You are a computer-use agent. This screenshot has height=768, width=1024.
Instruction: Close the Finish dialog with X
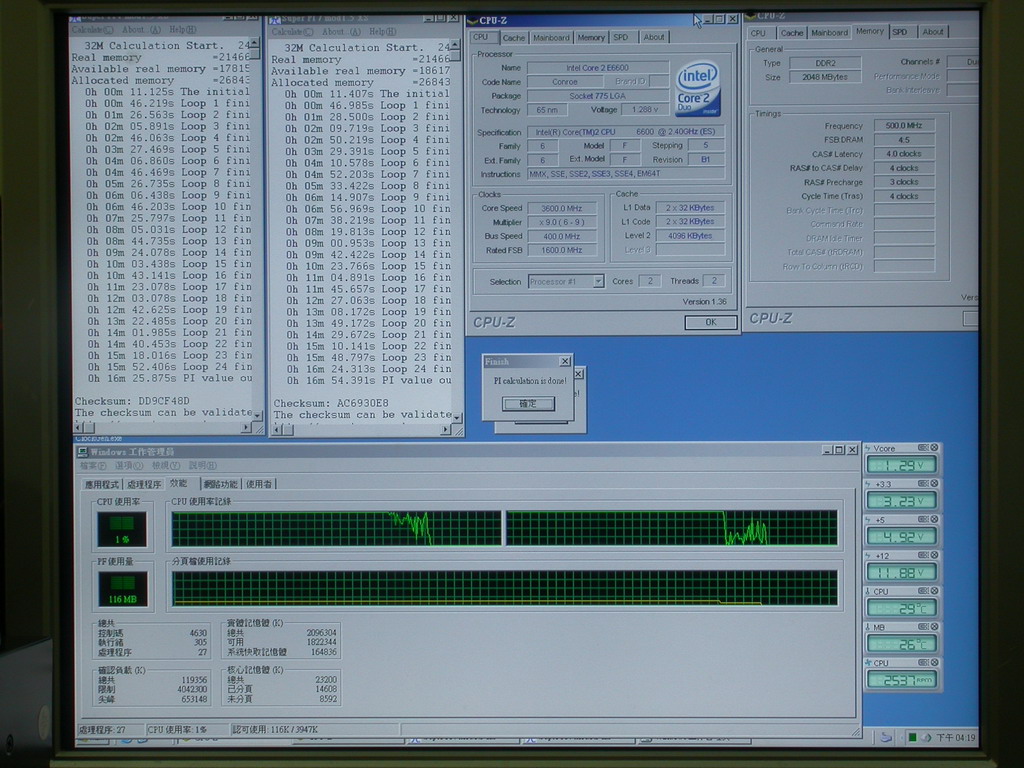565,361
